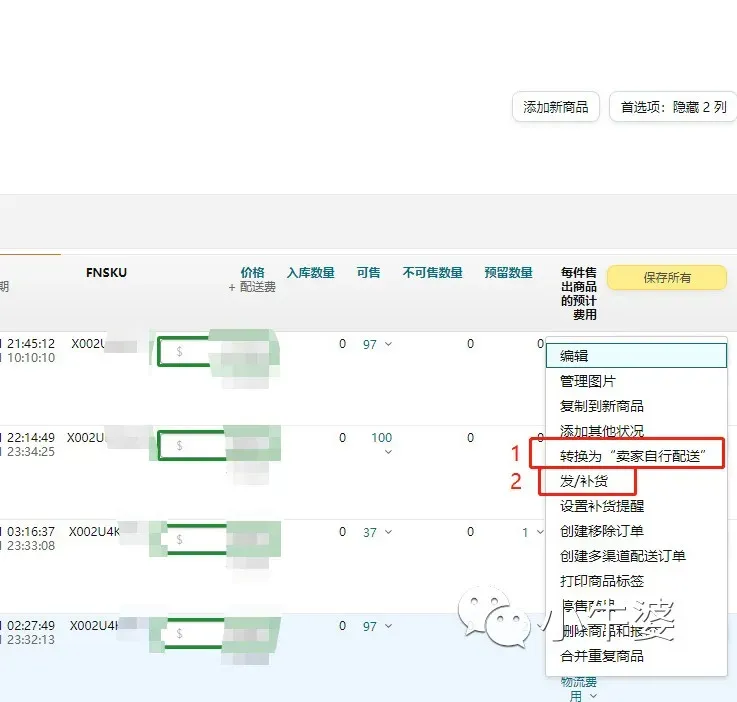Sort by 价格 column header
The image size is (737, 702).
pyautogui.click(x=252, y=273)
